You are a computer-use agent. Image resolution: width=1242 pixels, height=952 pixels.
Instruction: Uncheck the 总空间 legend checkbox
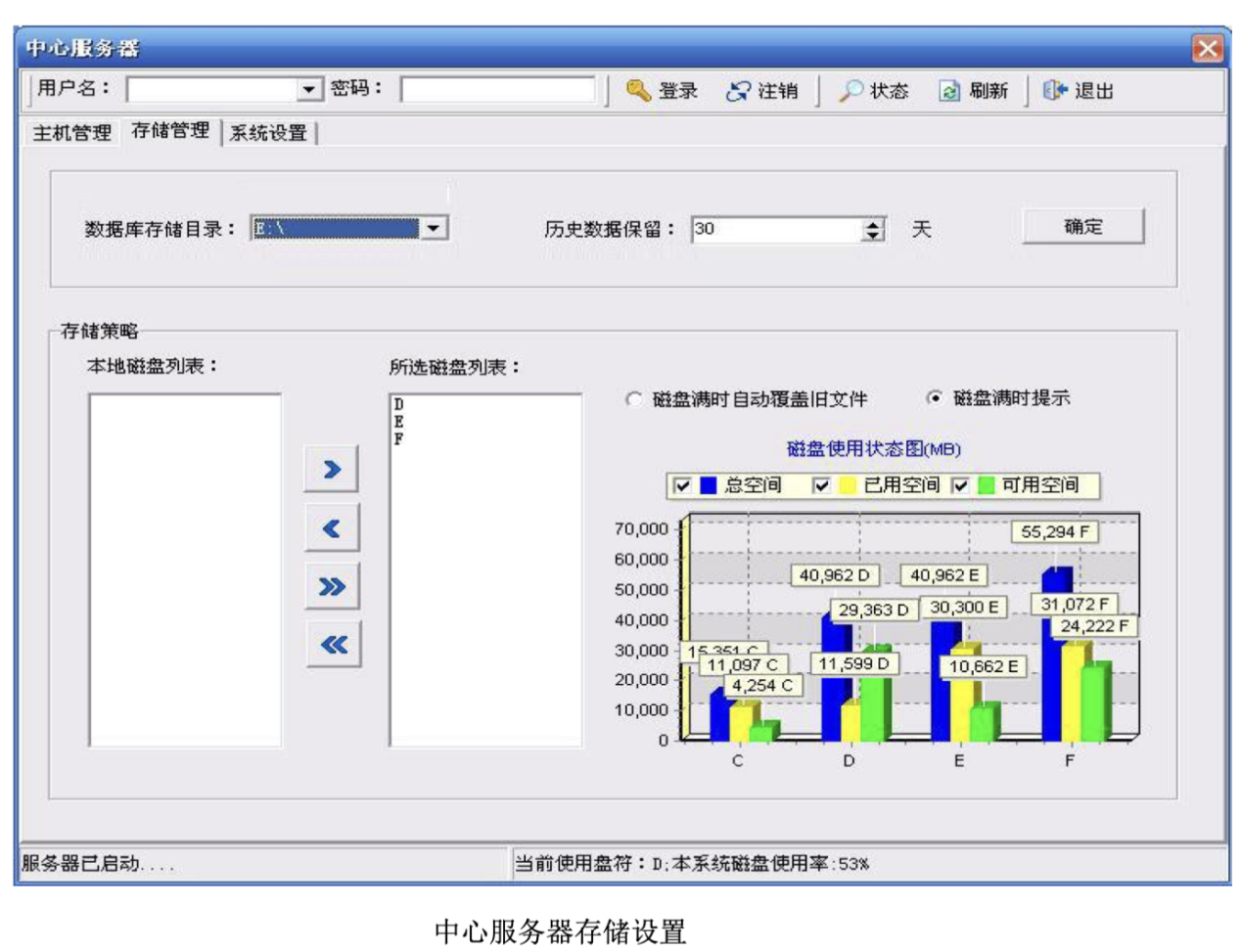tap(682, 485)
